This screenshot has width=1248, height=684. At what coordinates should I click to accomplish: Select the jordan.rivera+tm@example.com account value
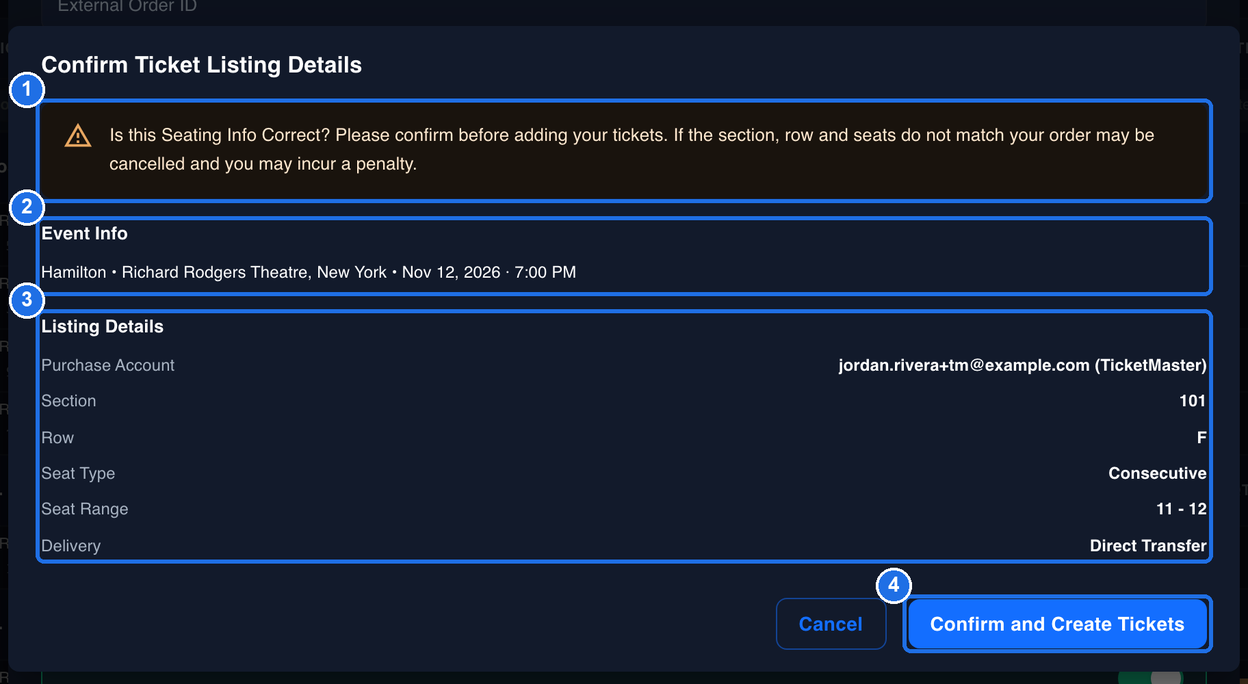[1022, 365]
